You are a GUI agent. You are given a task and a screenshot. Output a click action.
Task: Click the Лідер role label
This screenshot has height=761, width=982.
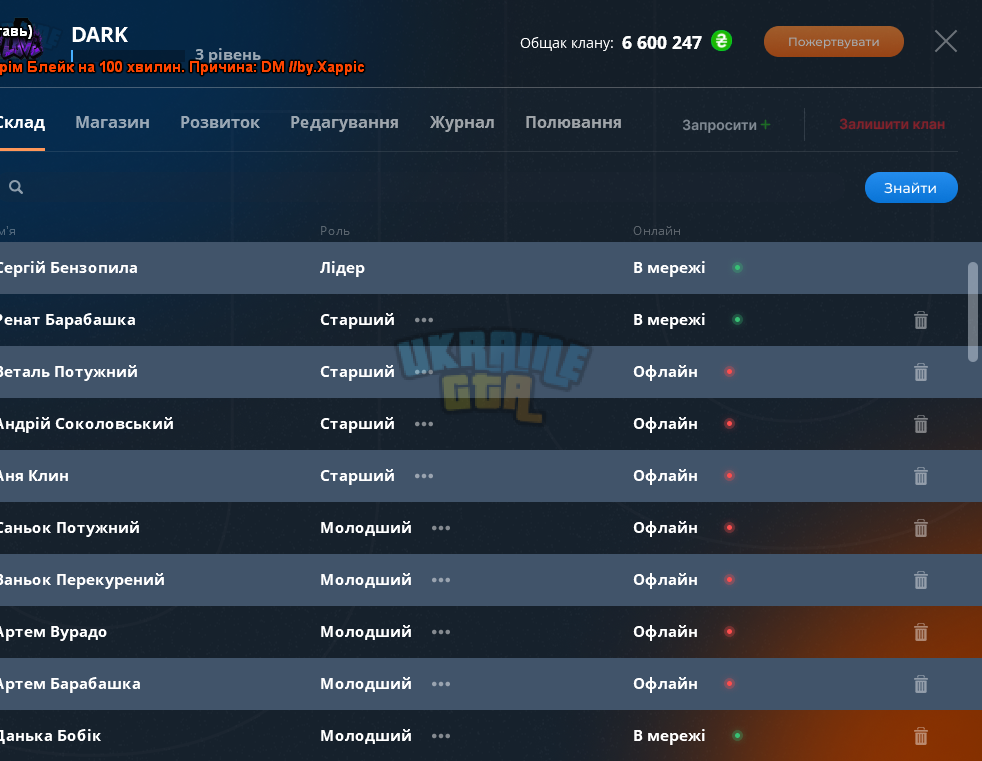(x=342, y=268)
